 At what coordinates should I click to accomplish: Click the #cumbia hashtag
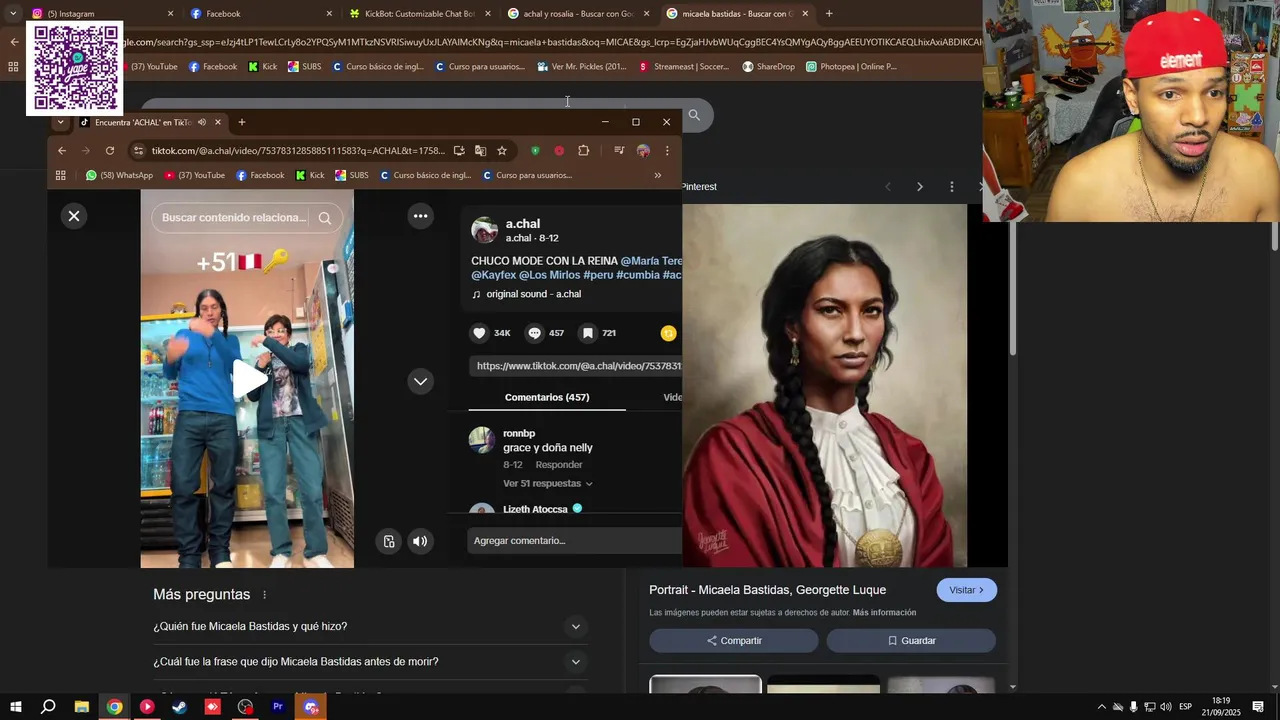(x=638, y=275)
